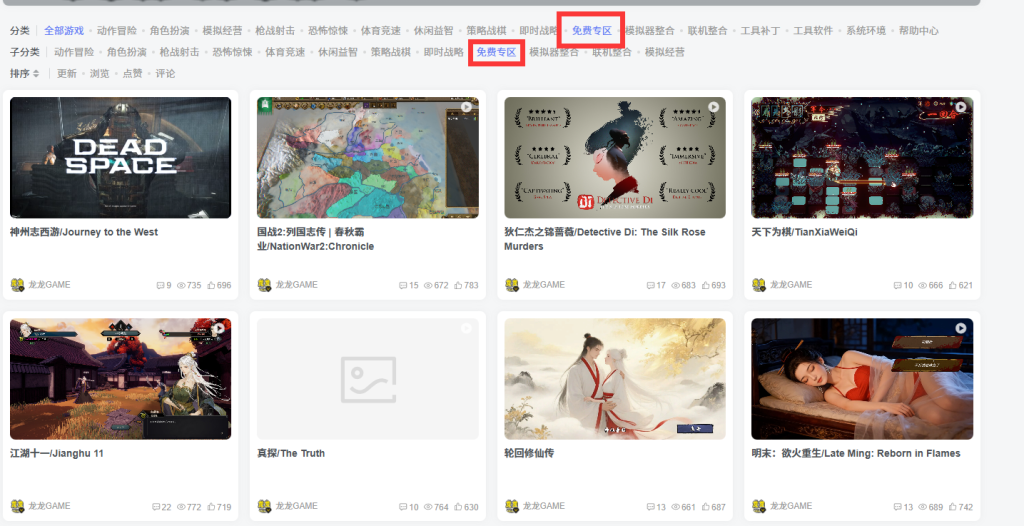Click the comment icon on 江湖十一/Jianghu 11 card
This screenshot has width=1024, height=526.
[x=155, y=507]
